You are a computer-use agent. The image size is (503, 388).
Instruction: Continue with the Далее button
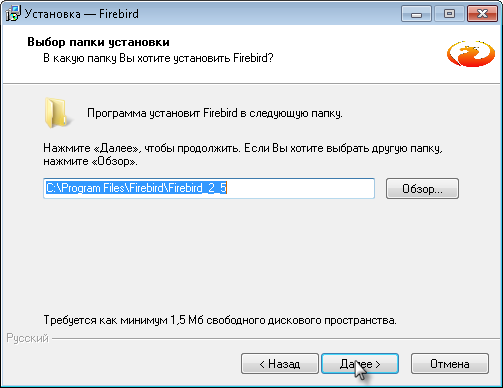pos(360,364)
